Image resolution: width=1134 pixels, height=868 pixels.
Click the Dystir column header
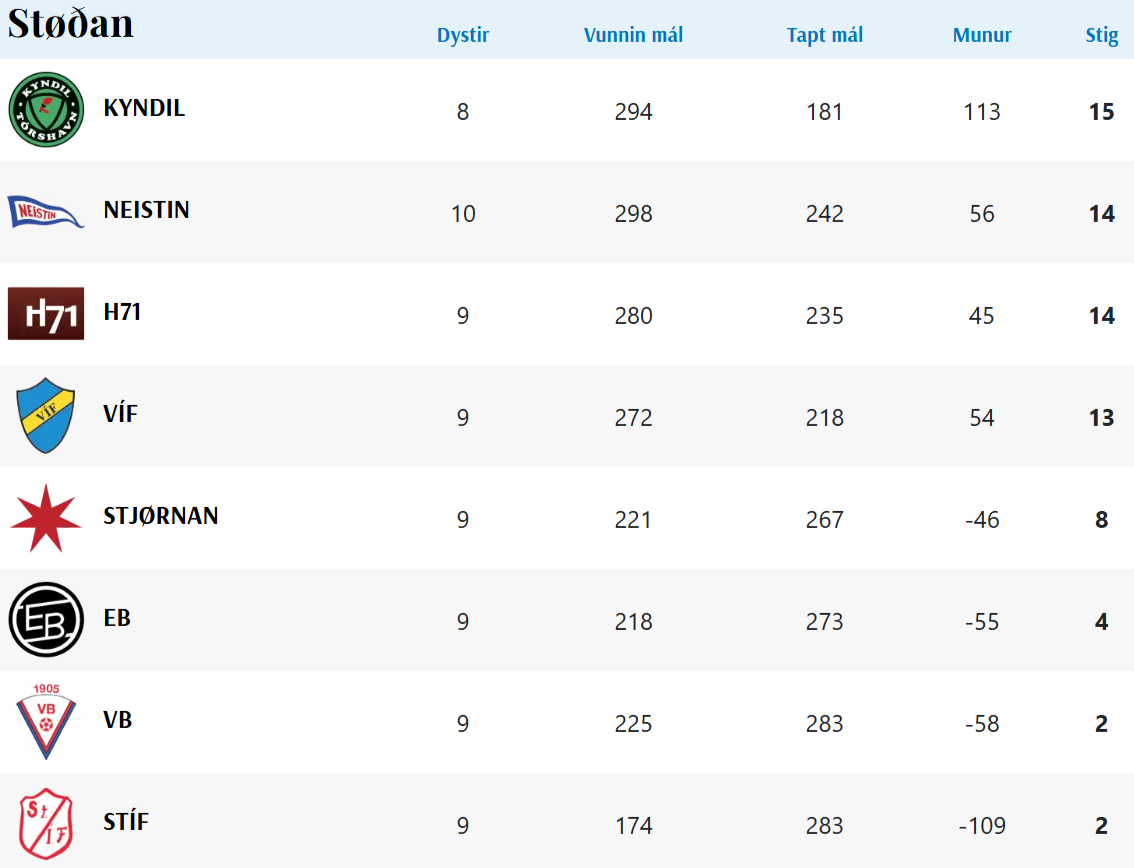[x=463, y=36]
